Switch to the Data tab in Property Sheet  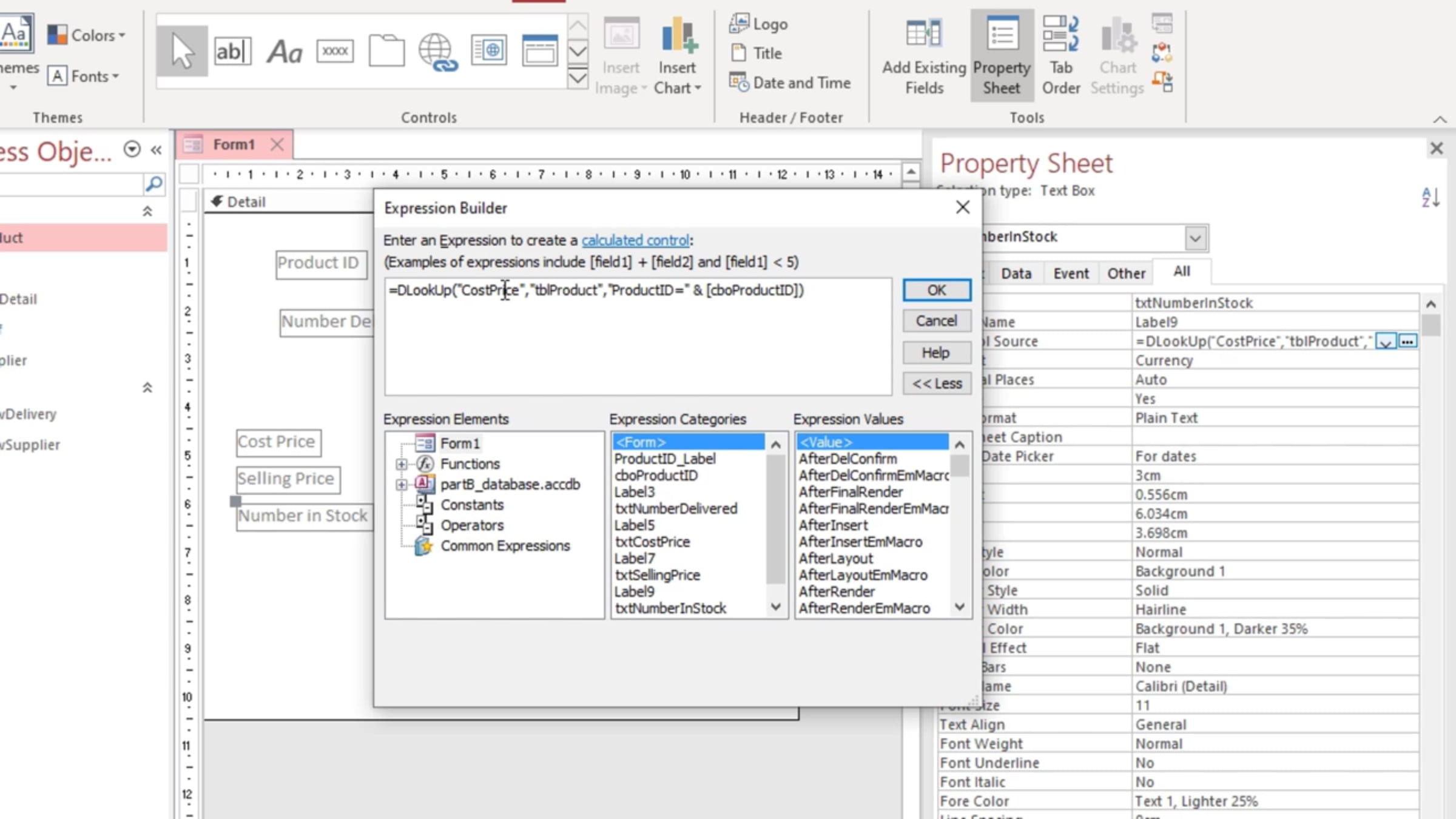pos(1016,274)
